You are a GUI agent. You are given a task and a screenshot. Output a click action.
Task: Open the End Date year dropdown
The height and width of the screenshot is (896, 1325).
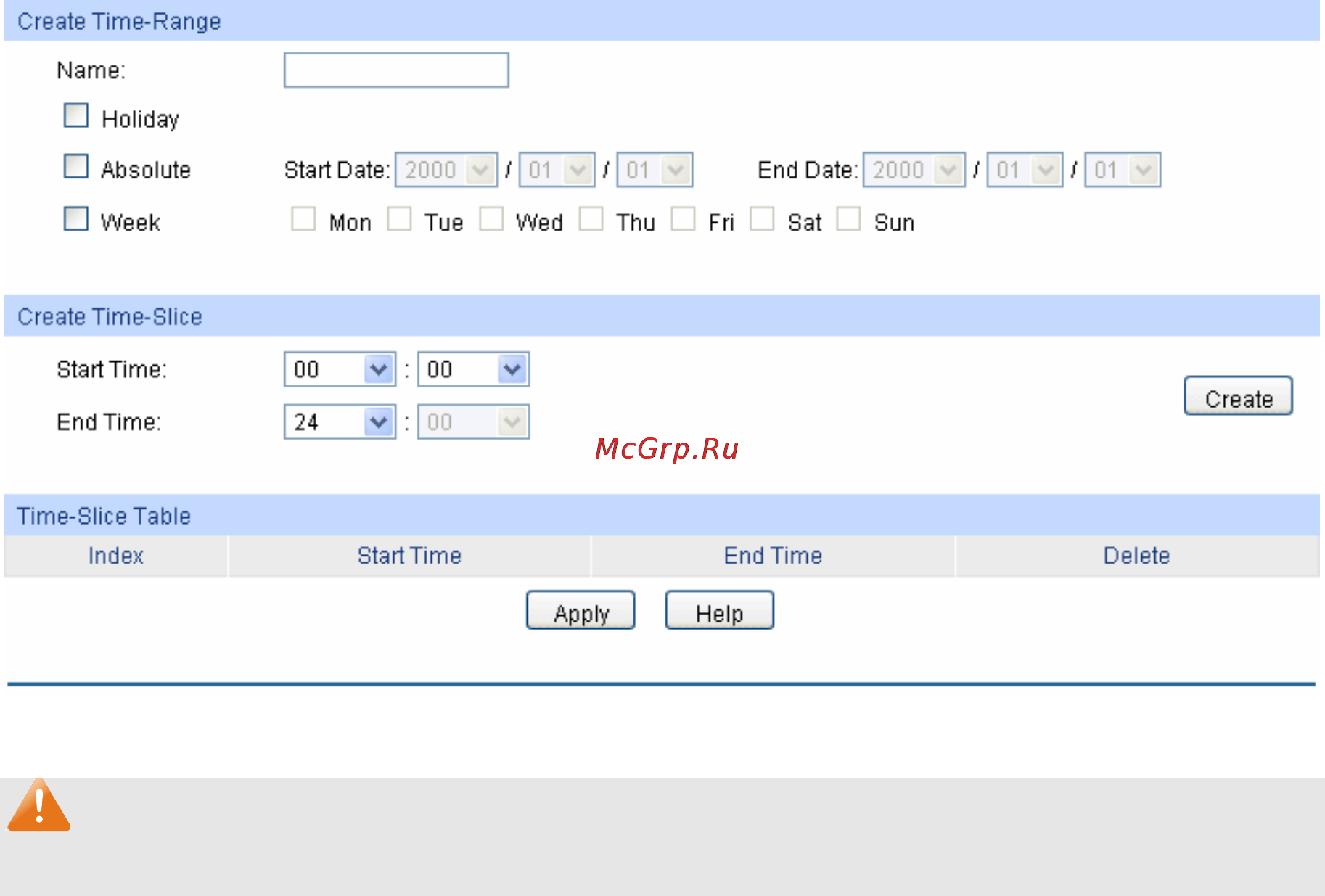(x=914, y=170)
